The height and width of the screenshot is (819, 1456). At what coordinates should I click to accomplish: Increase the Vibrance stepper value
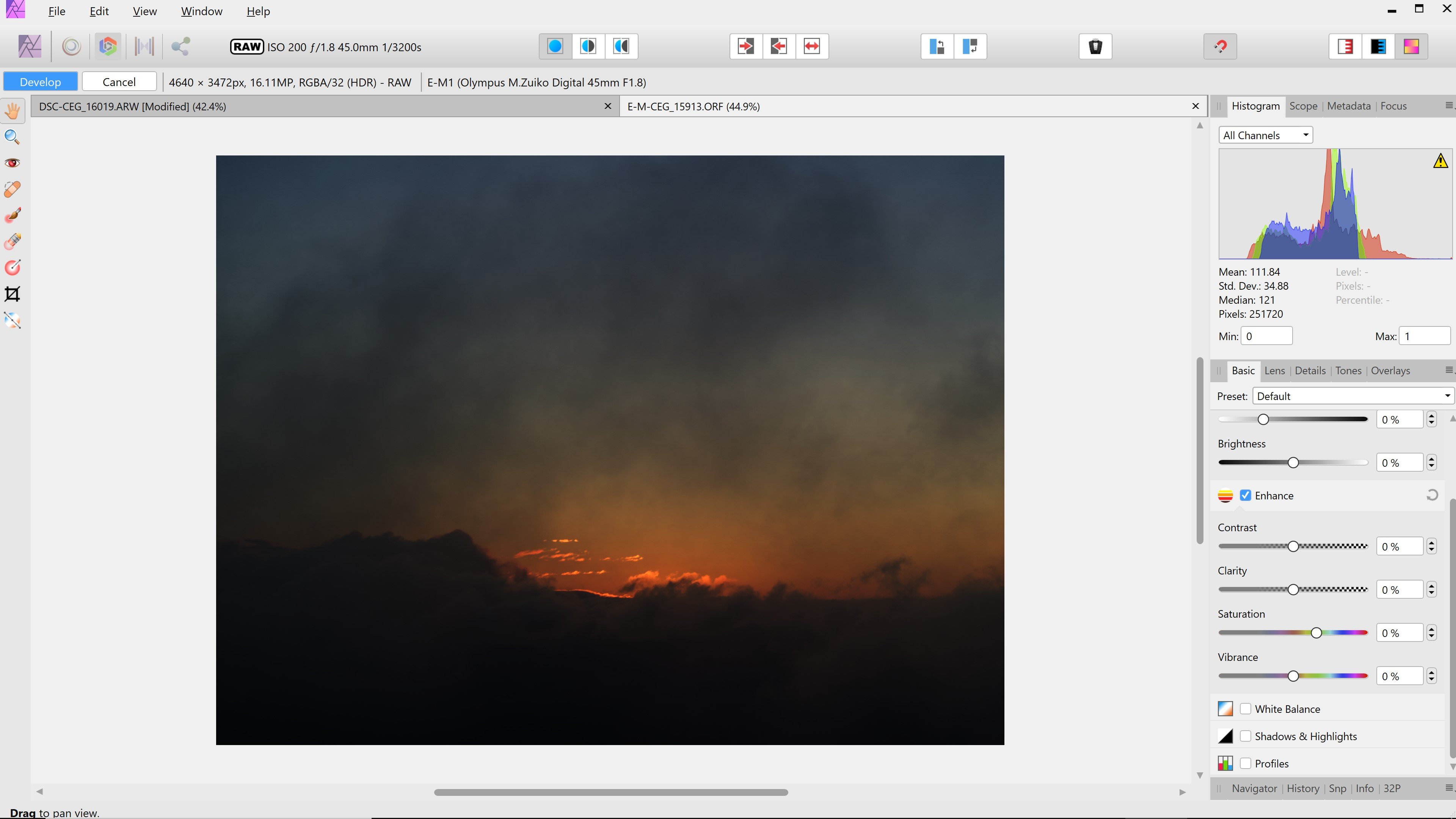(x=1431, y=672)
